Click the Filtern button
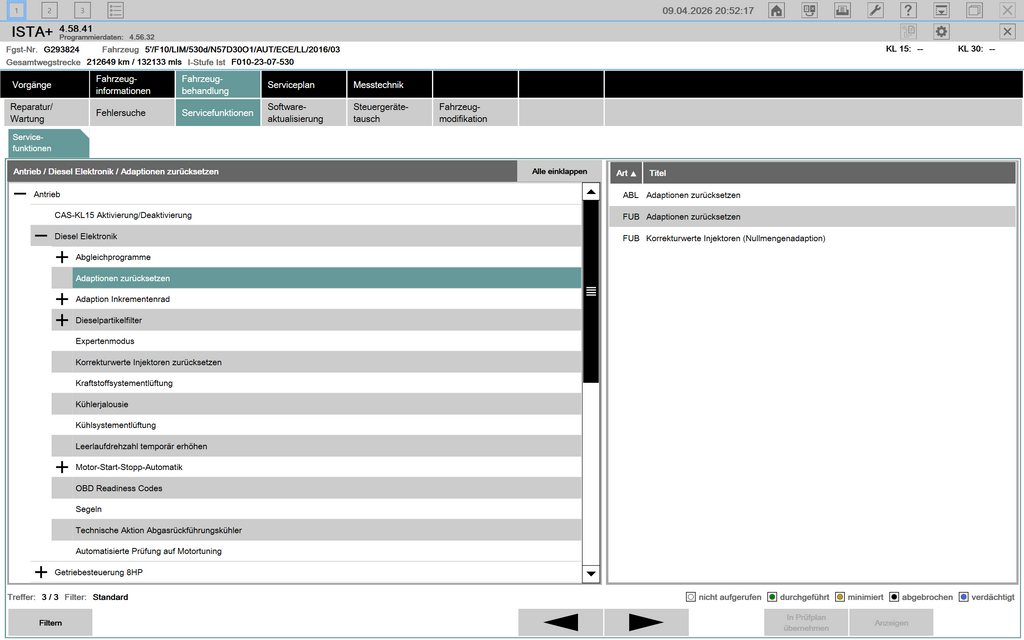Image resolution: width=1024 pixels, height=640 pixels. point(50,622)
